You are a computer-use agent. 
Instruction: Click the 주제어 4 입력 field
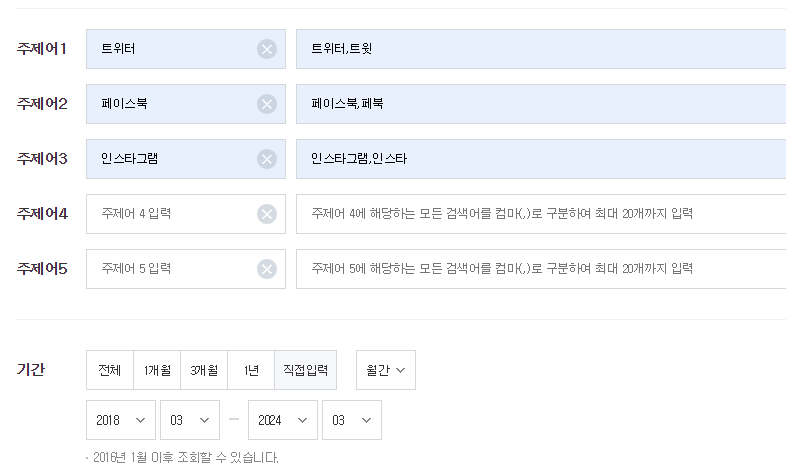click(170, 214)
